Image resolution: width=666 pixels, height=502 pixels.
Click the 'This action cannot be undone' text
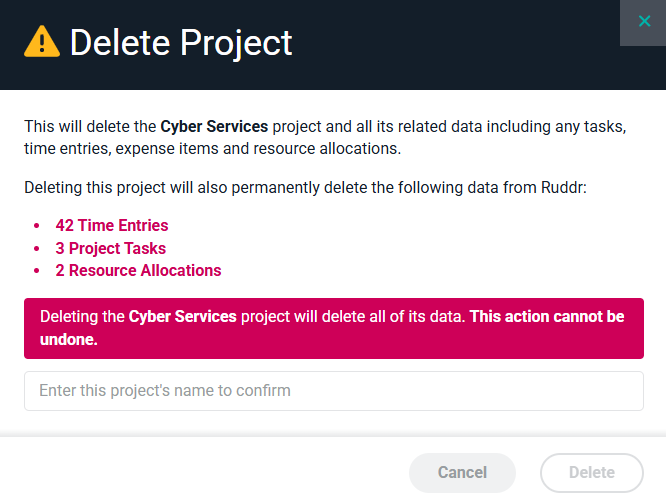(x=547, y=317)
